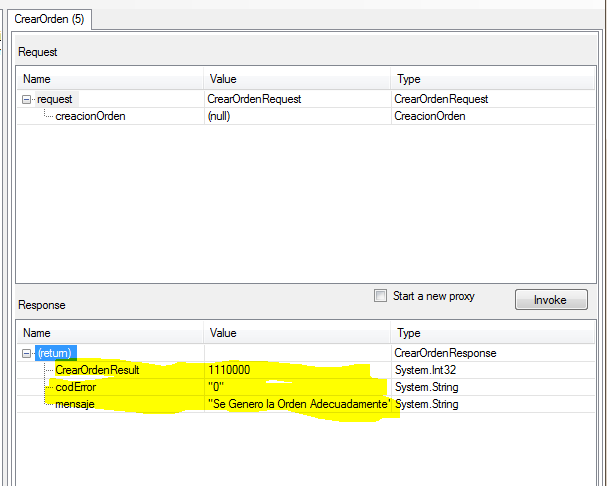Click the Request grid Value column header

297,79
